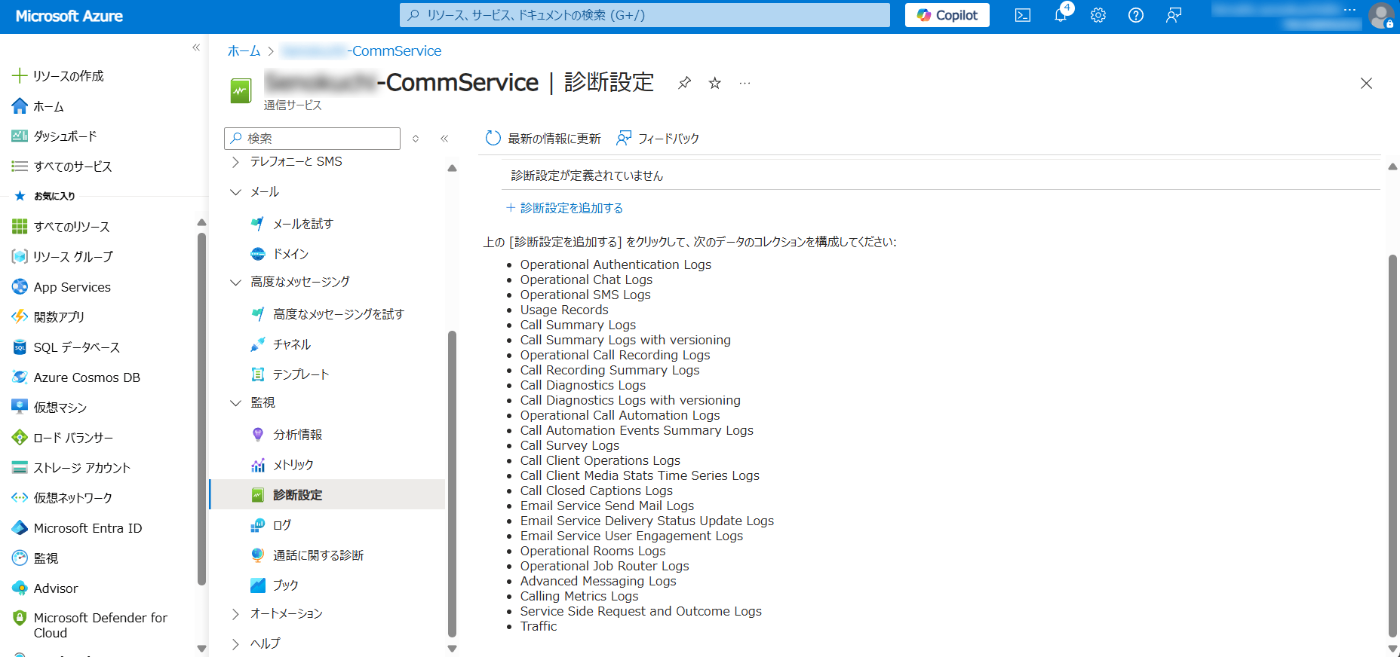Open リソース グループ in favorites
This screenshot has width=1400, height=657.
(62, 257)
